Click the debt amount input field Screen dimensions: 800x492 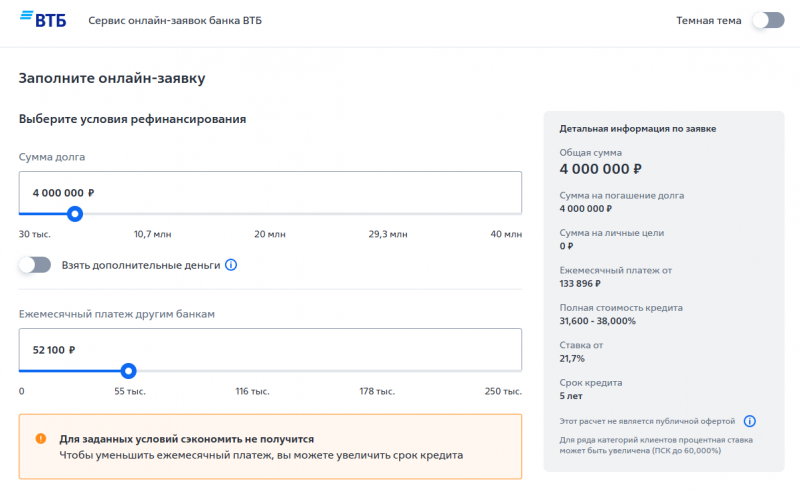point(270,192)
